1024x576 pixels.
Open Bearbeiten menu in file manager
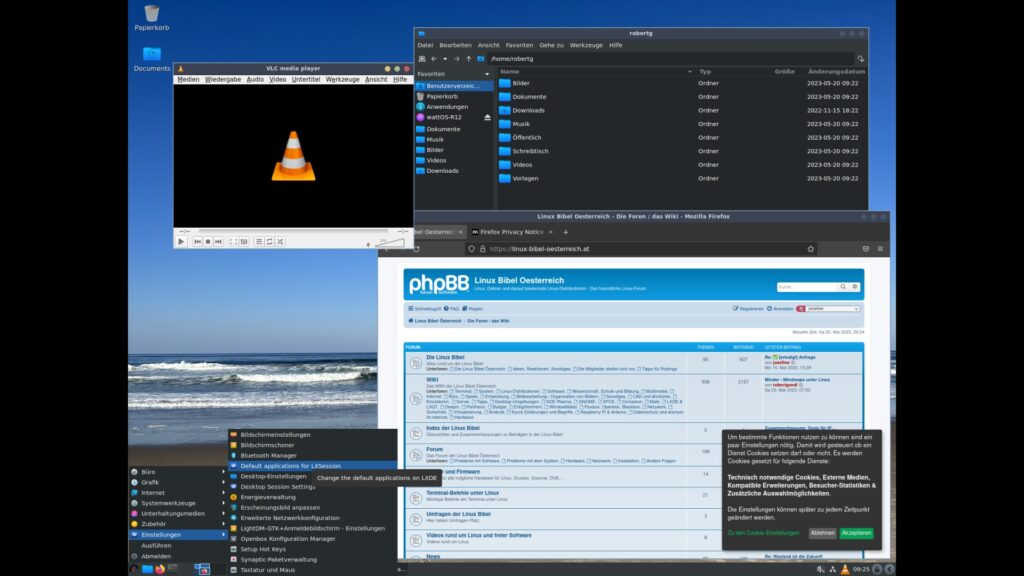tap(455, 45)
